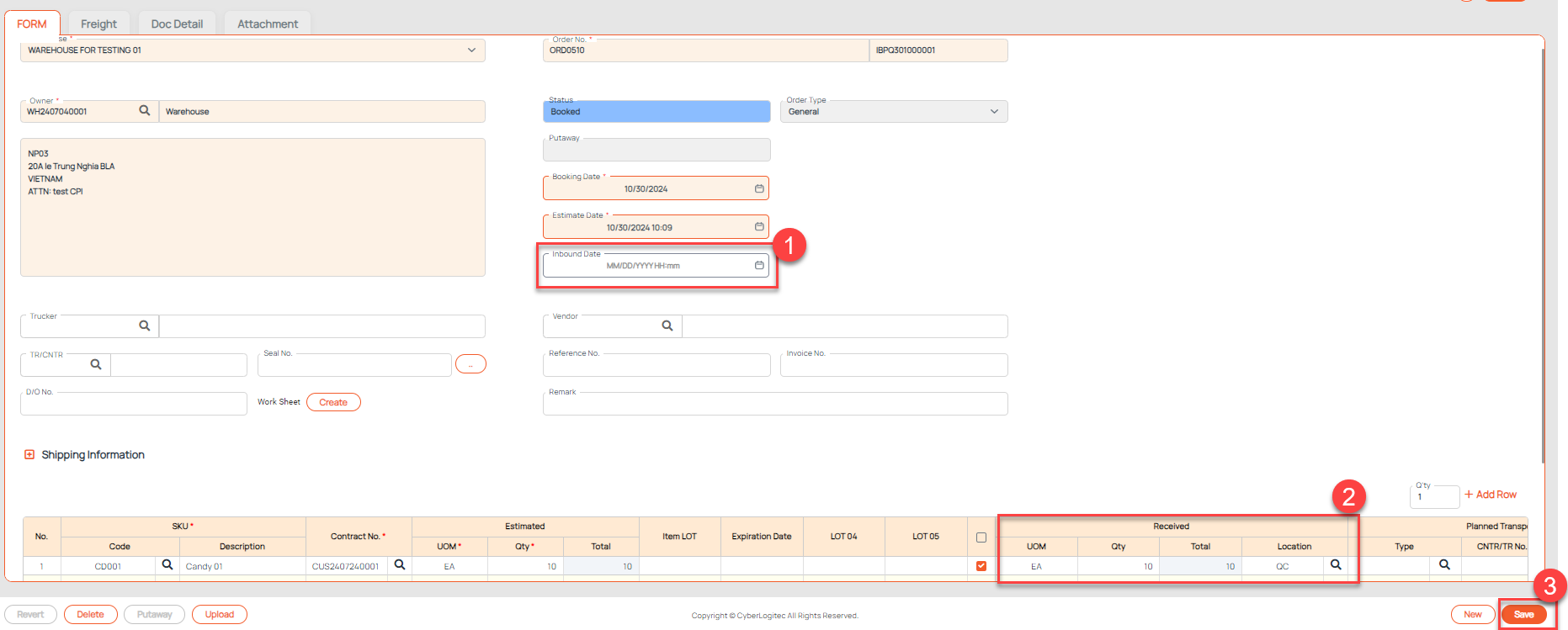Toggle the select-all checkbox in grid header

pyautogui.click(x=981, y=537)
